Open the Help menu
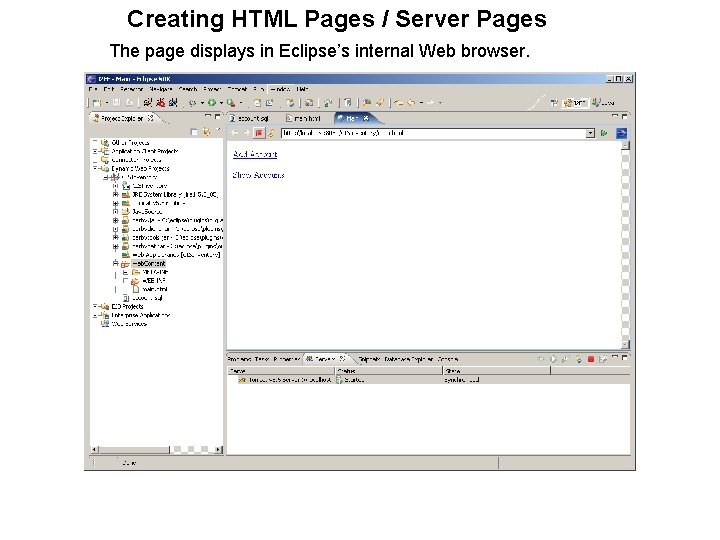This screenshot has height=540, width=720. (x=302, y=89)
